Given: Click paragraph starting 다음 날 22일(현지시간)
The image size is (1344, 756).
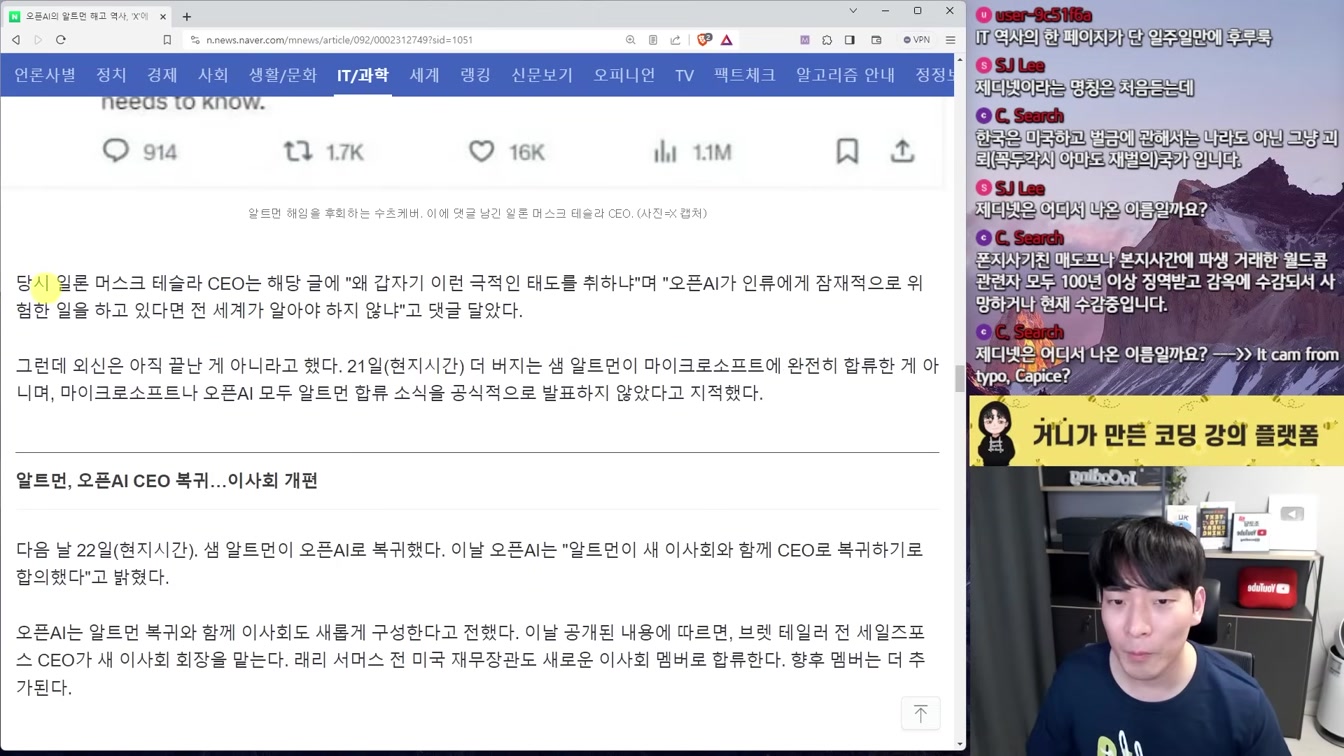Looking at the screenshot, I should [x=470, y=563].
